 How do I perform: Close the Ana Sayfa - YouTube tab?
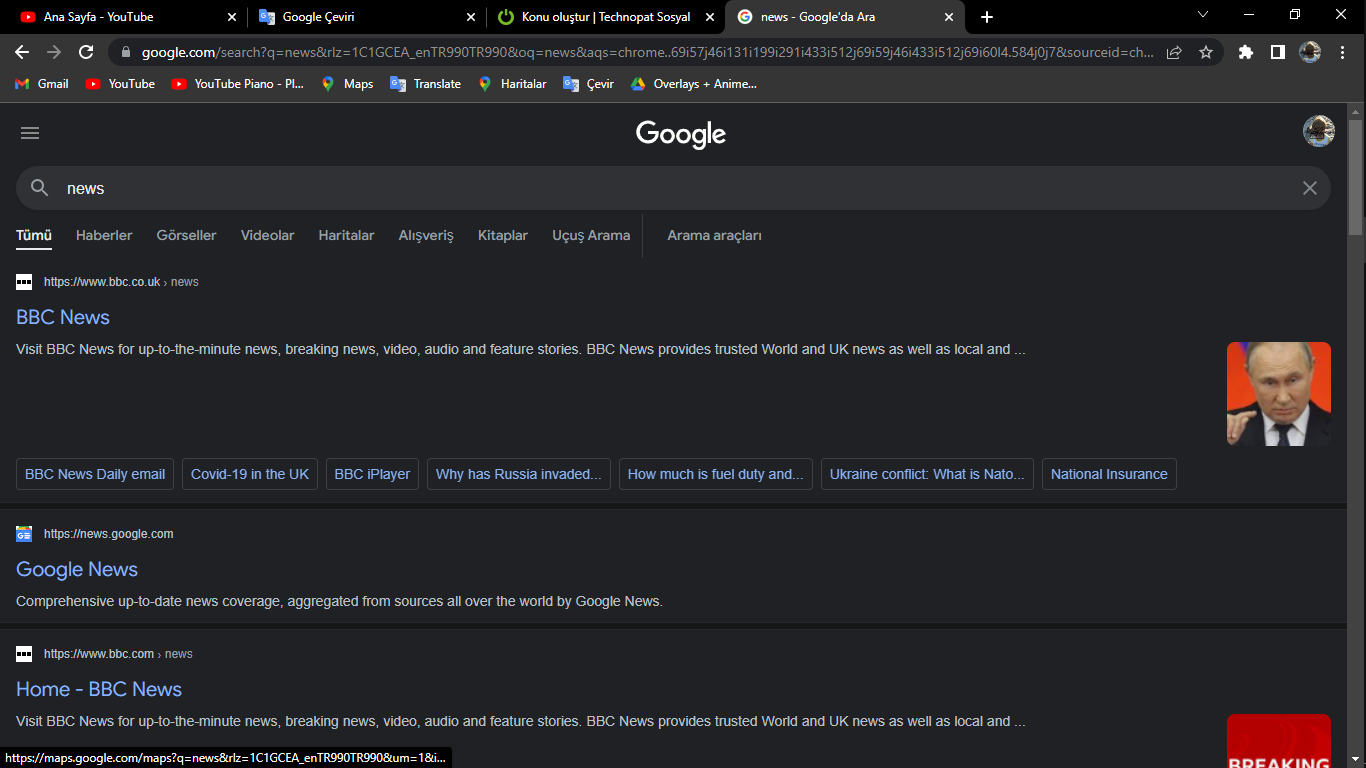pyautogui.click(x=232, y=17)
